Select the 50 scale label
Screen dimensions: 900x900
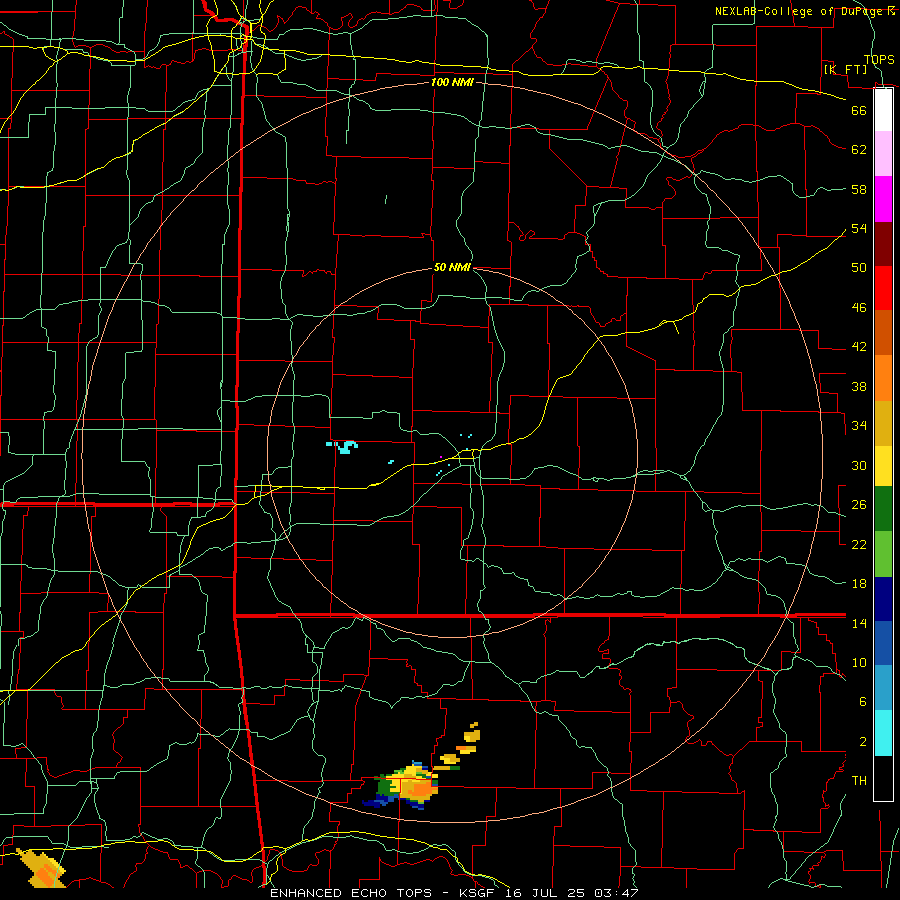click(x=859, y=267)
